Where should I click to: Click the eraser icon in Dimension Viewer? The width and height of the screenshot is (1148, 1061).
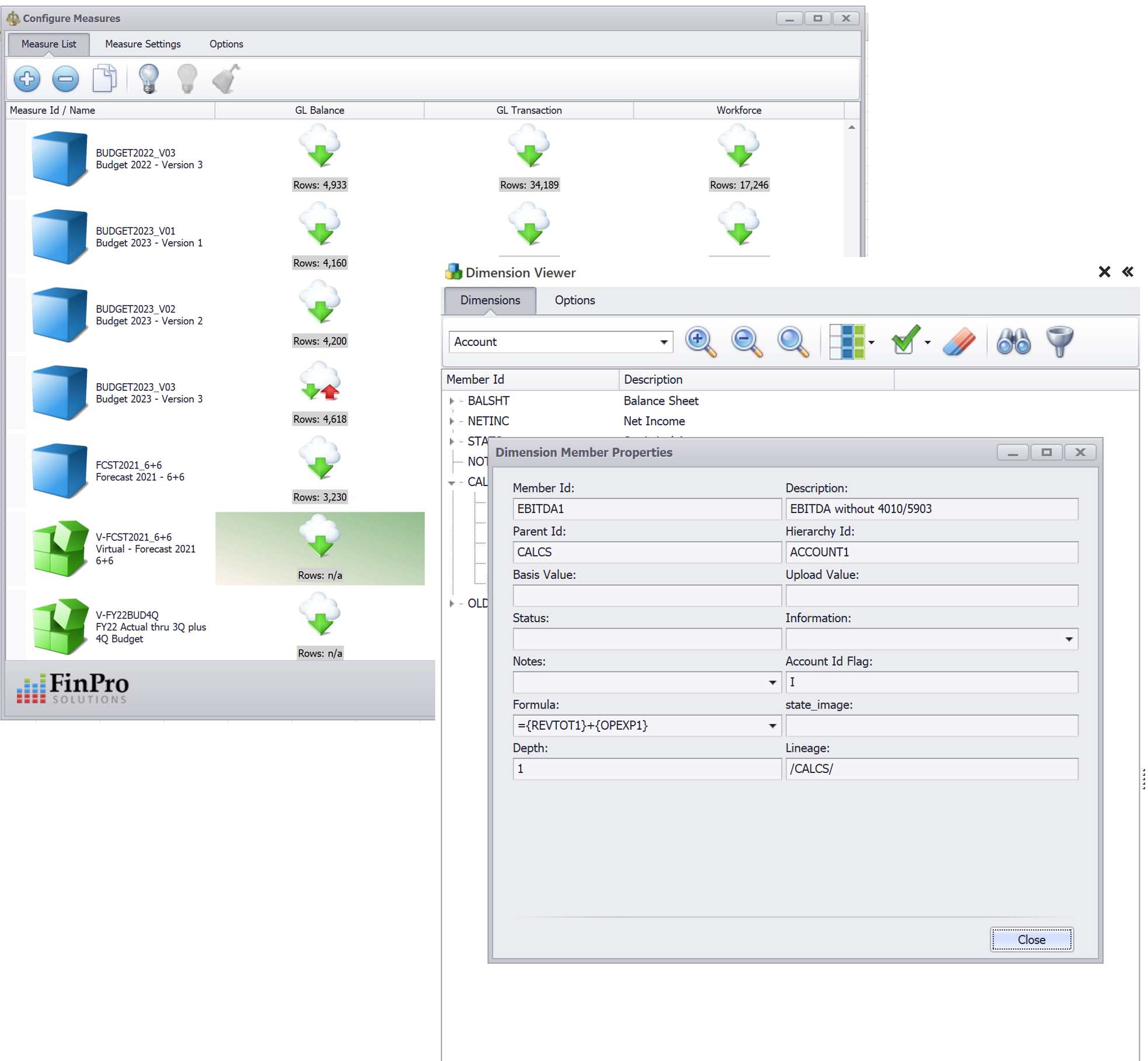[x=959, y=342]
